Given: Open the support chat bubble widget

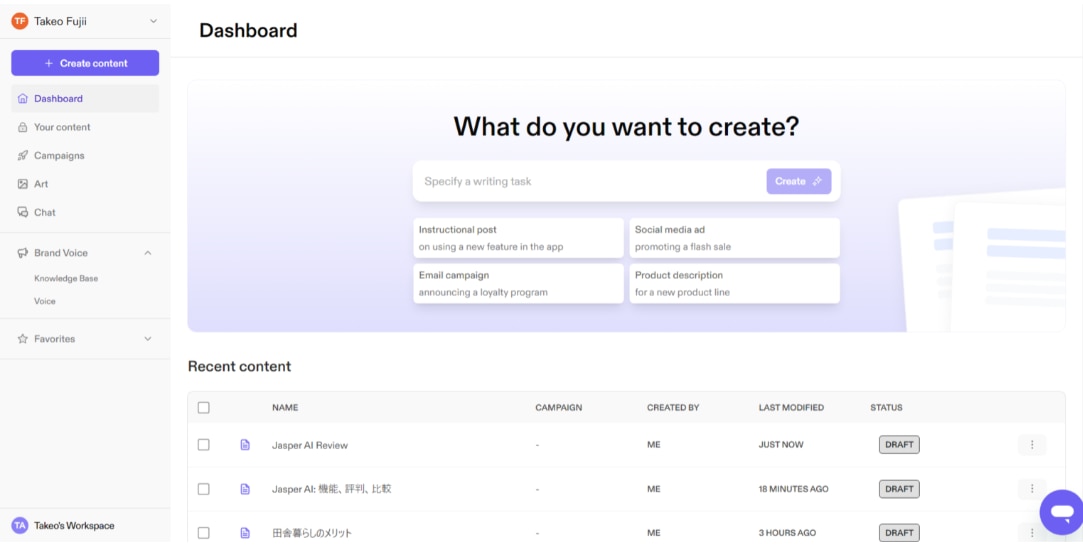Looking at the screenshot, I should [1062, 512].
